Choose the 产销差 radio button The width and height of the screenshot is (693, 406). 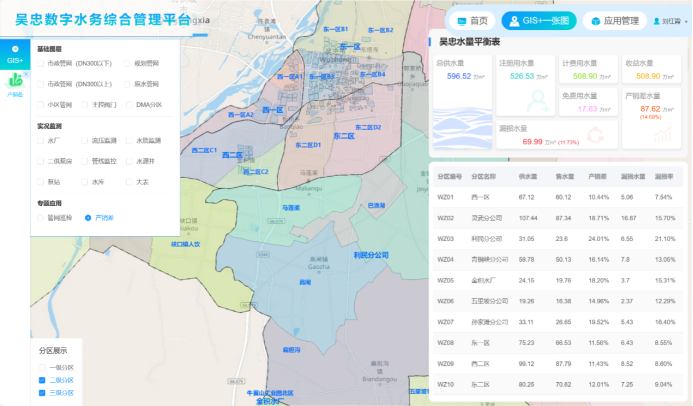click(88, 217)
